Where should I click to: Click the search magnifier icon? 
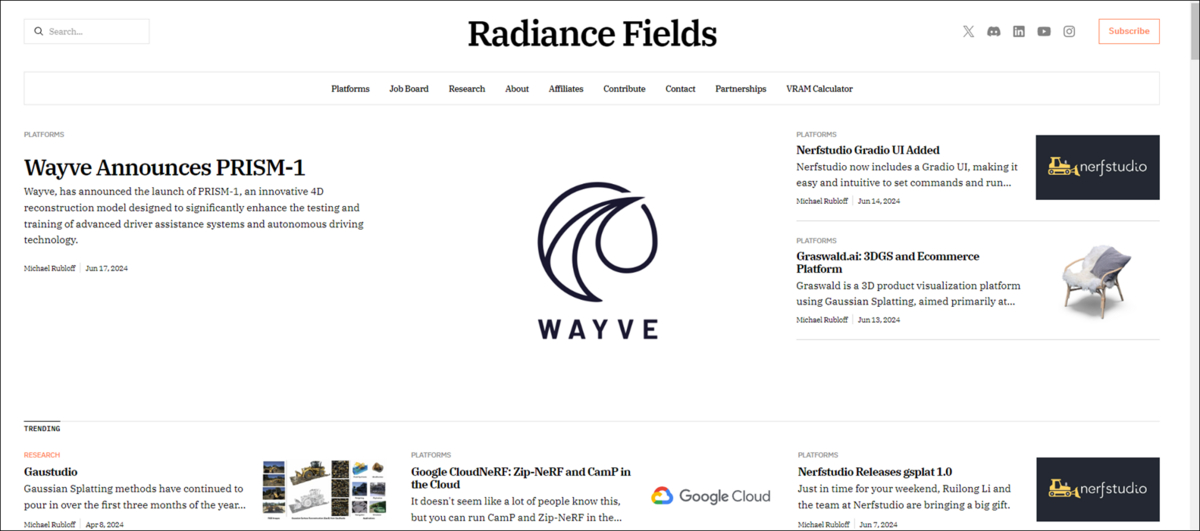(x=39, y=31)
